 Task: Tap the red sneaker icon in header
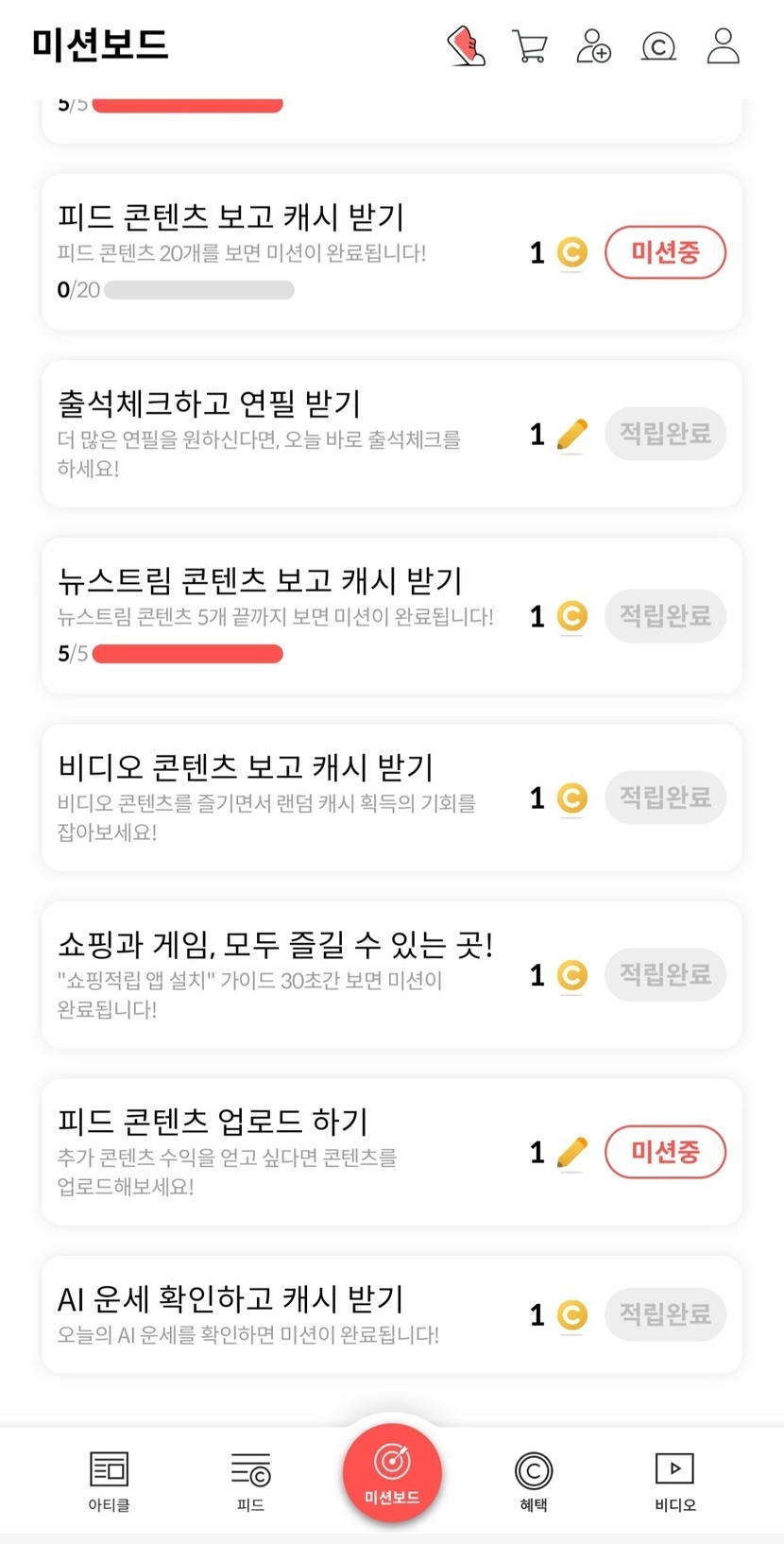(466, 45)
